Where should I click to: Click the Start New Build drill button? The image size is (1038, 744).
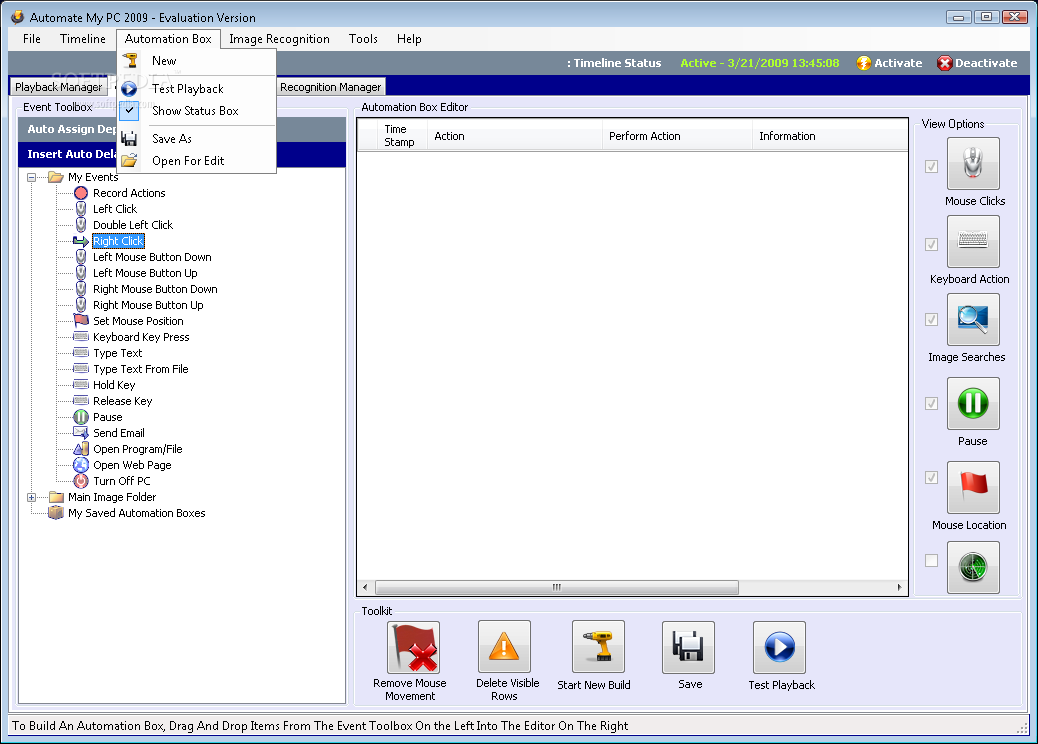(x=598, y=647)
